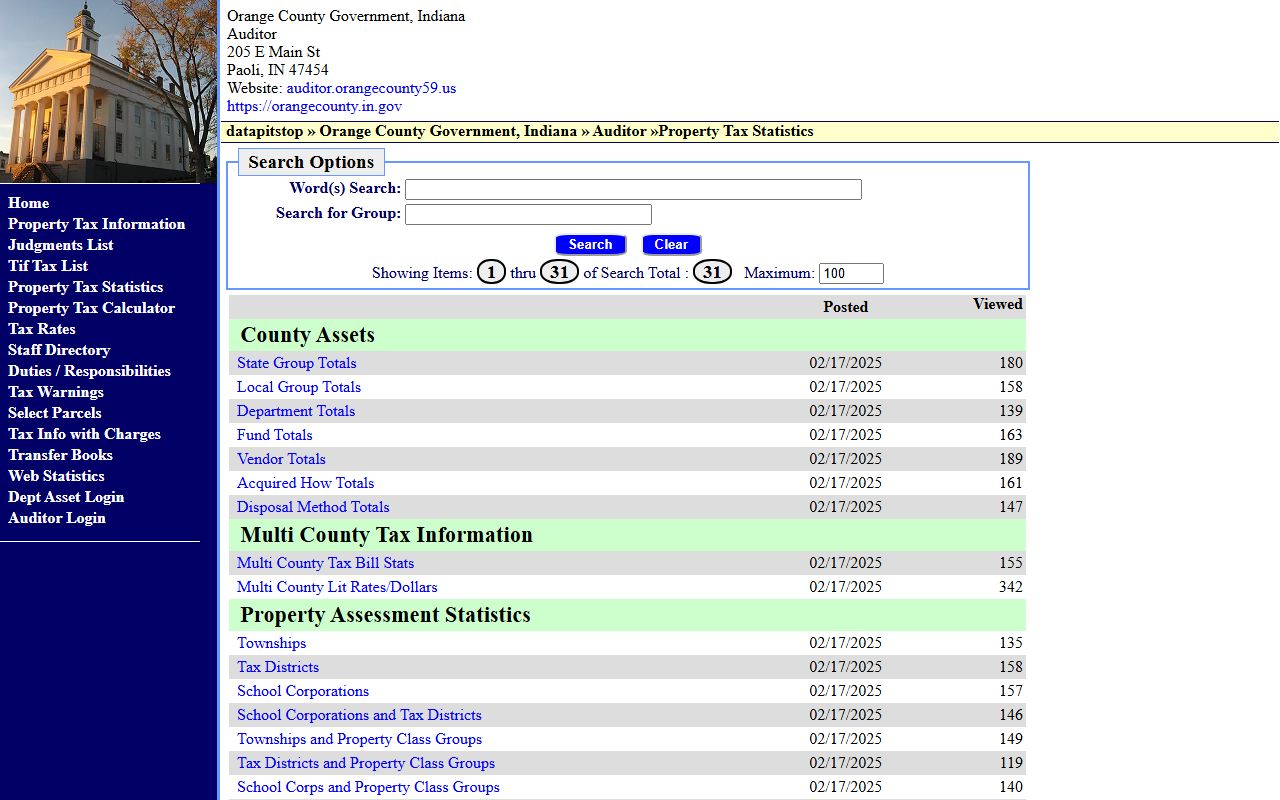The image size is (1280, 800).
Task: View Tax Rates page
Action: point(41,329)
